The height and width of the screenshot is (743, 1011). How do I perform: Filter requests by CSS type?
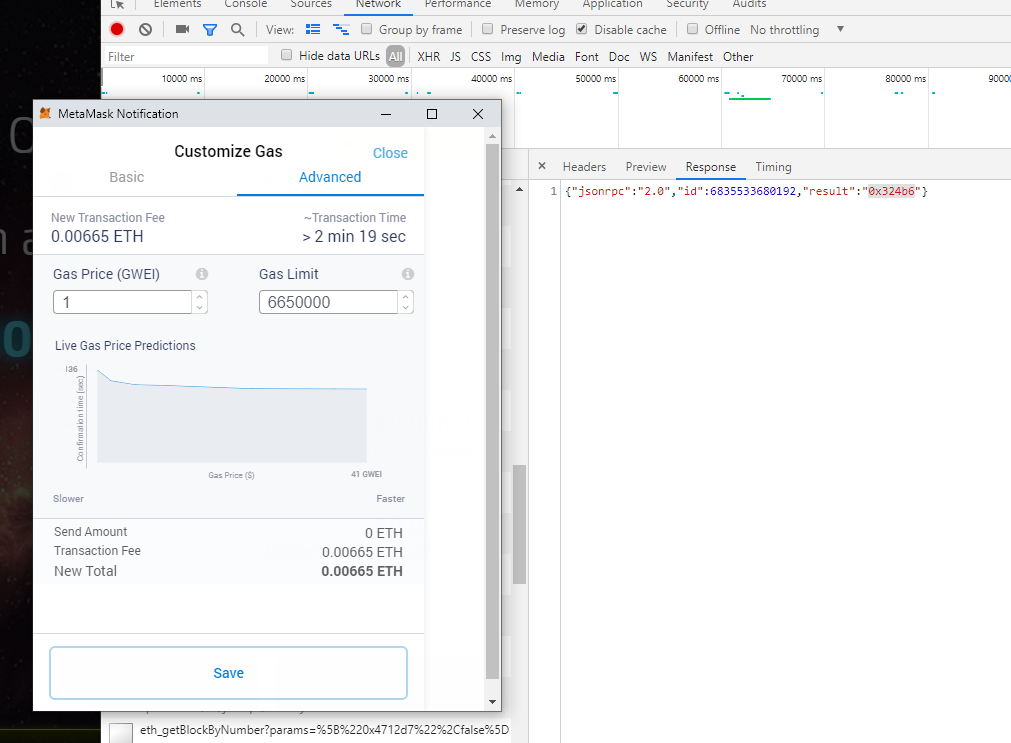click(x=481, y=57)
